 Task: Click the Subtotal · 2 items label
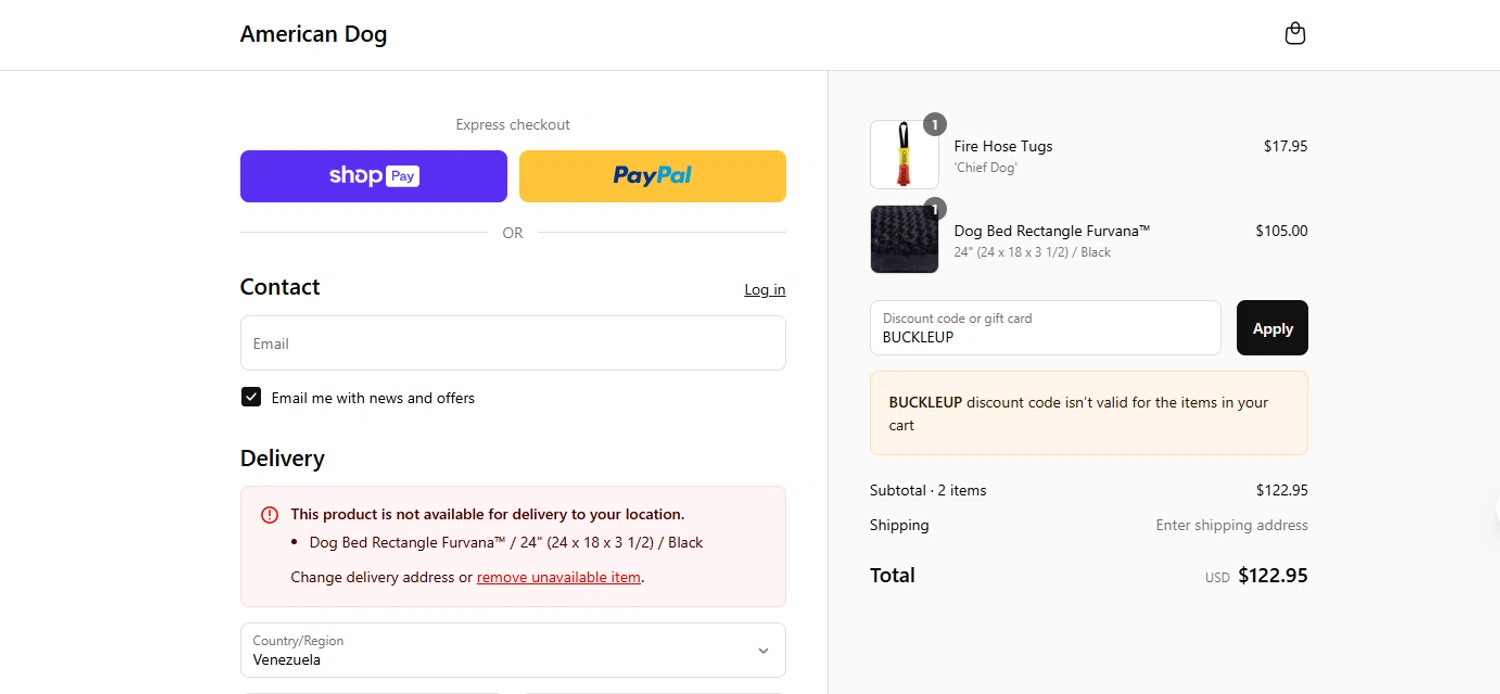928,490
